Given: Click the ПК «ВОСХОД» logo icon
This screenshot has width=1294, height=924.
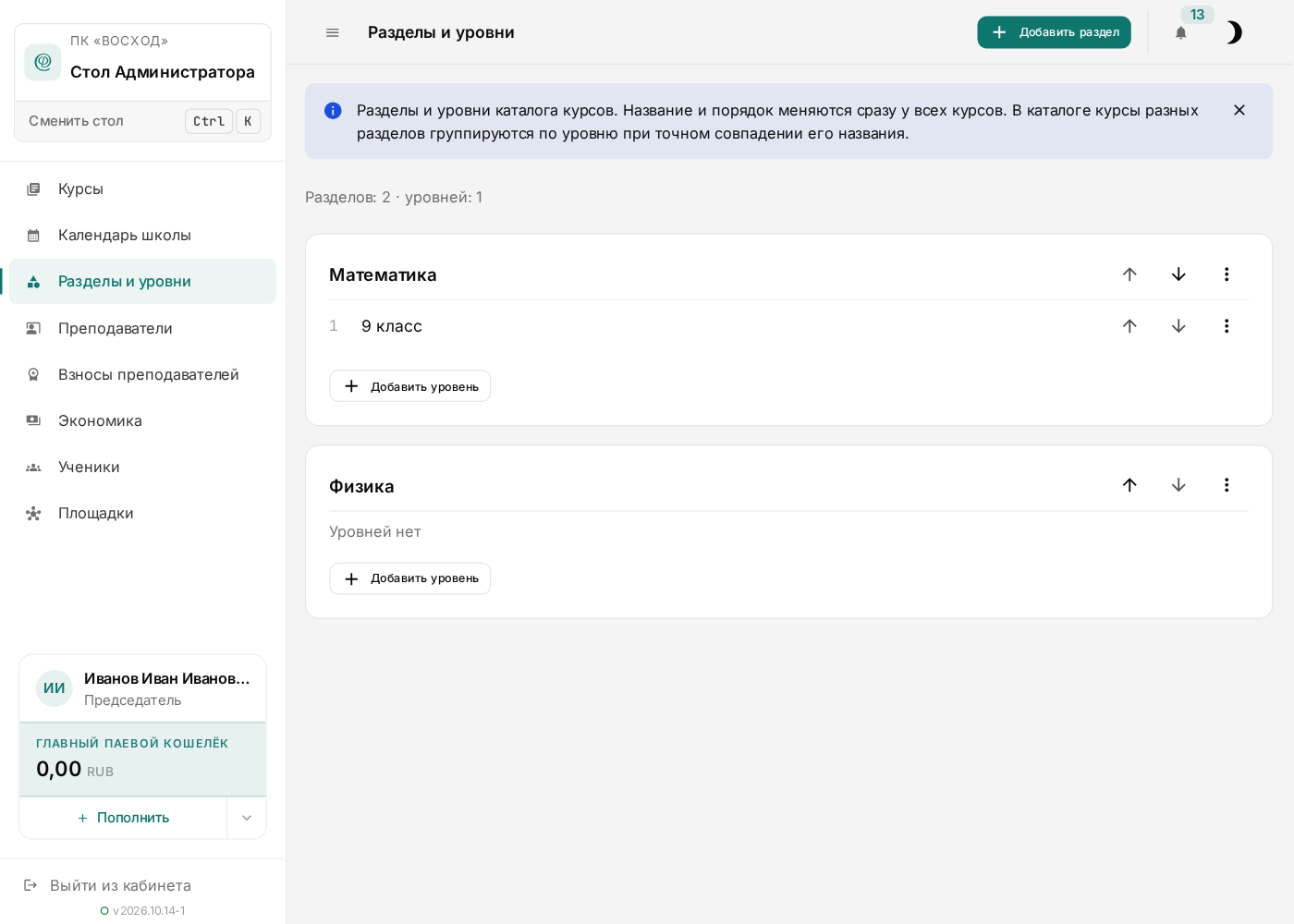Looking at the screenshot, I should [x=43, y=62].
